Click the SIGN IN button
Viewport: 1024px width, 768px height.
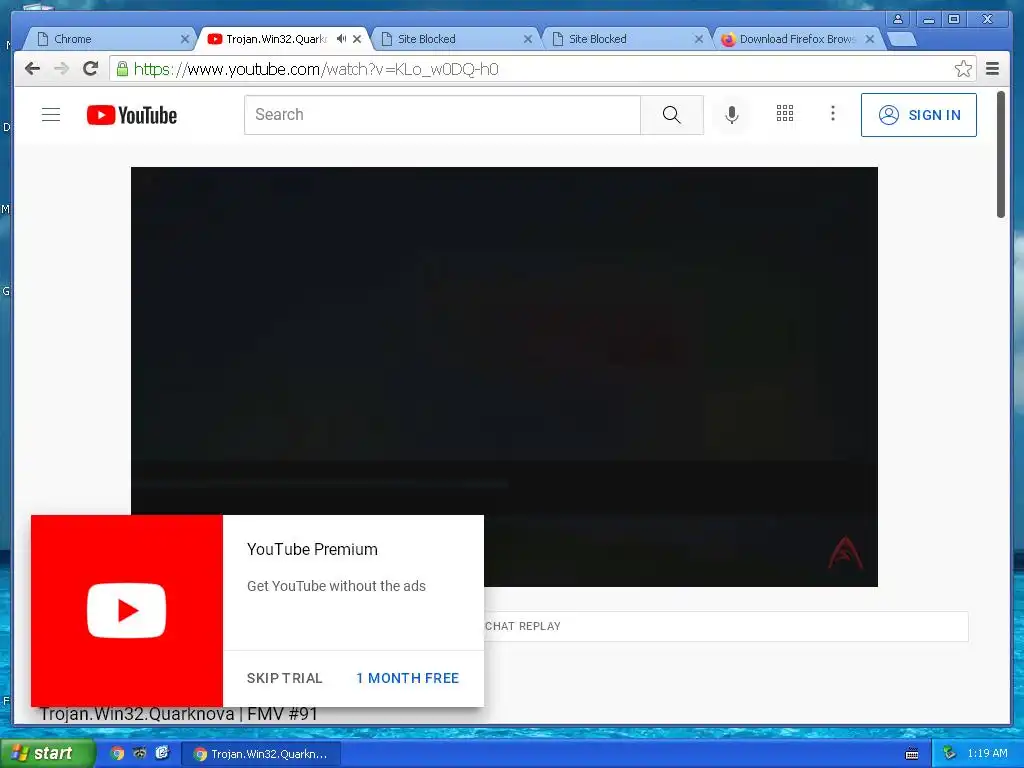pyautogui.click(x=918, y=115)
